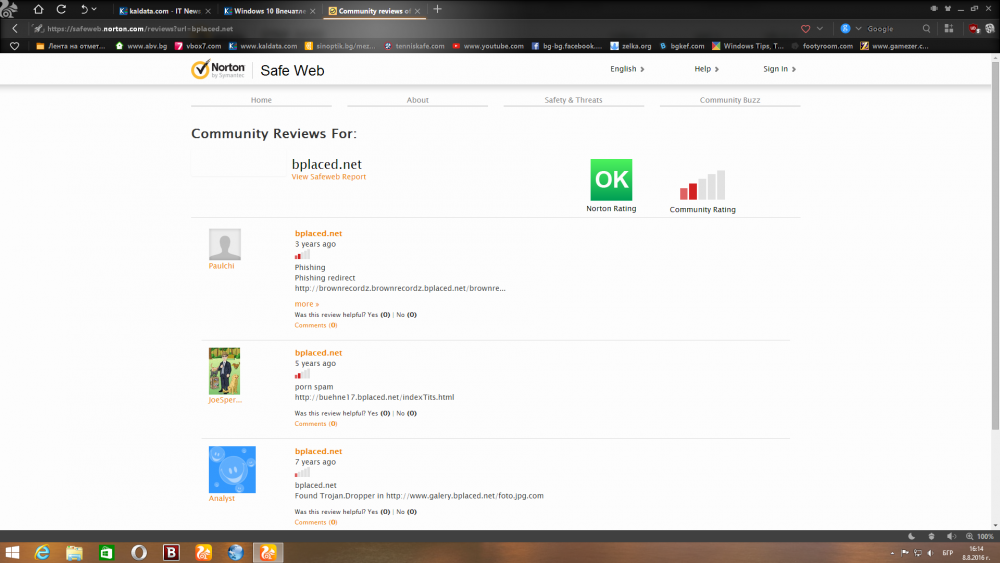Add page to favorites heart icon
The height and width of the screenshot is (563, 1000).
805,29
